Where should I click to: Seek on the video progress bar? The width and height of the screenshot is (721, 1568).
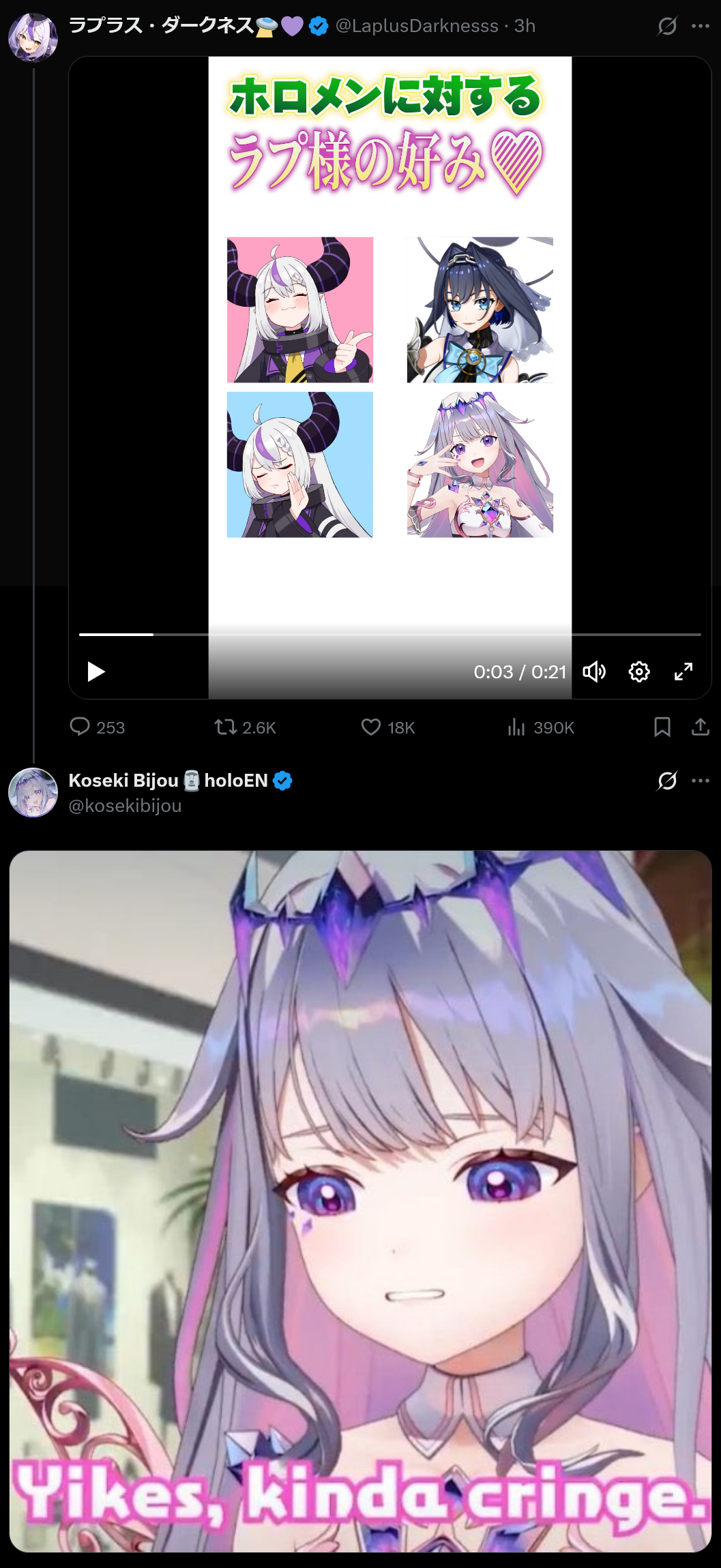[390, 634]
